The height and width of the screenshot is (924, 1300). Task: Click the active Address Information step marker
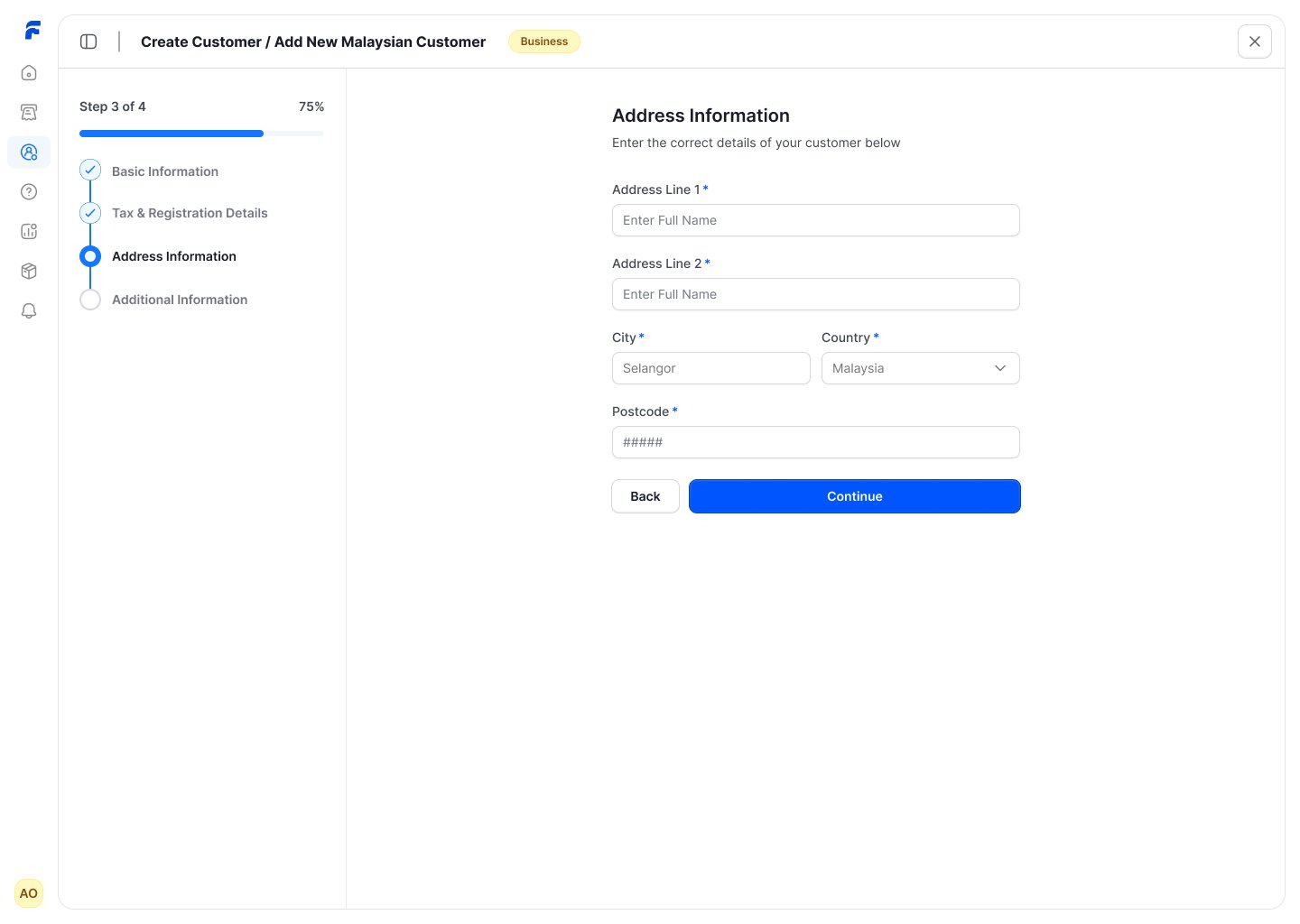pyautogui.click(x=90, y=256)
